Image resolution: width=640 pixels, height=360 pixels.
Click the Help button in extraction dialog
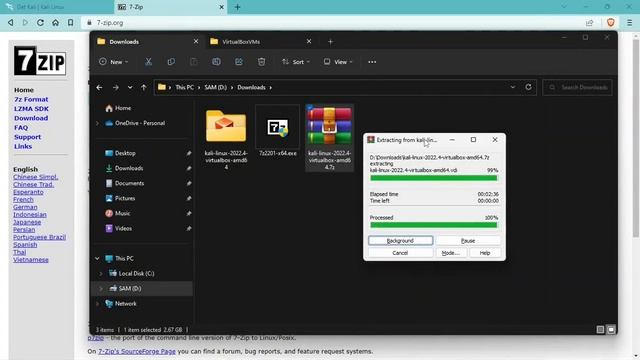point(485,253)
